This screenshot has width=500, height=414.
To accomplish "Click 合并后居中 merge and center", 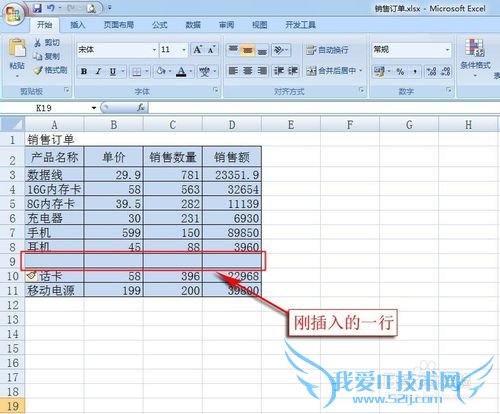I will pos(331,71).
